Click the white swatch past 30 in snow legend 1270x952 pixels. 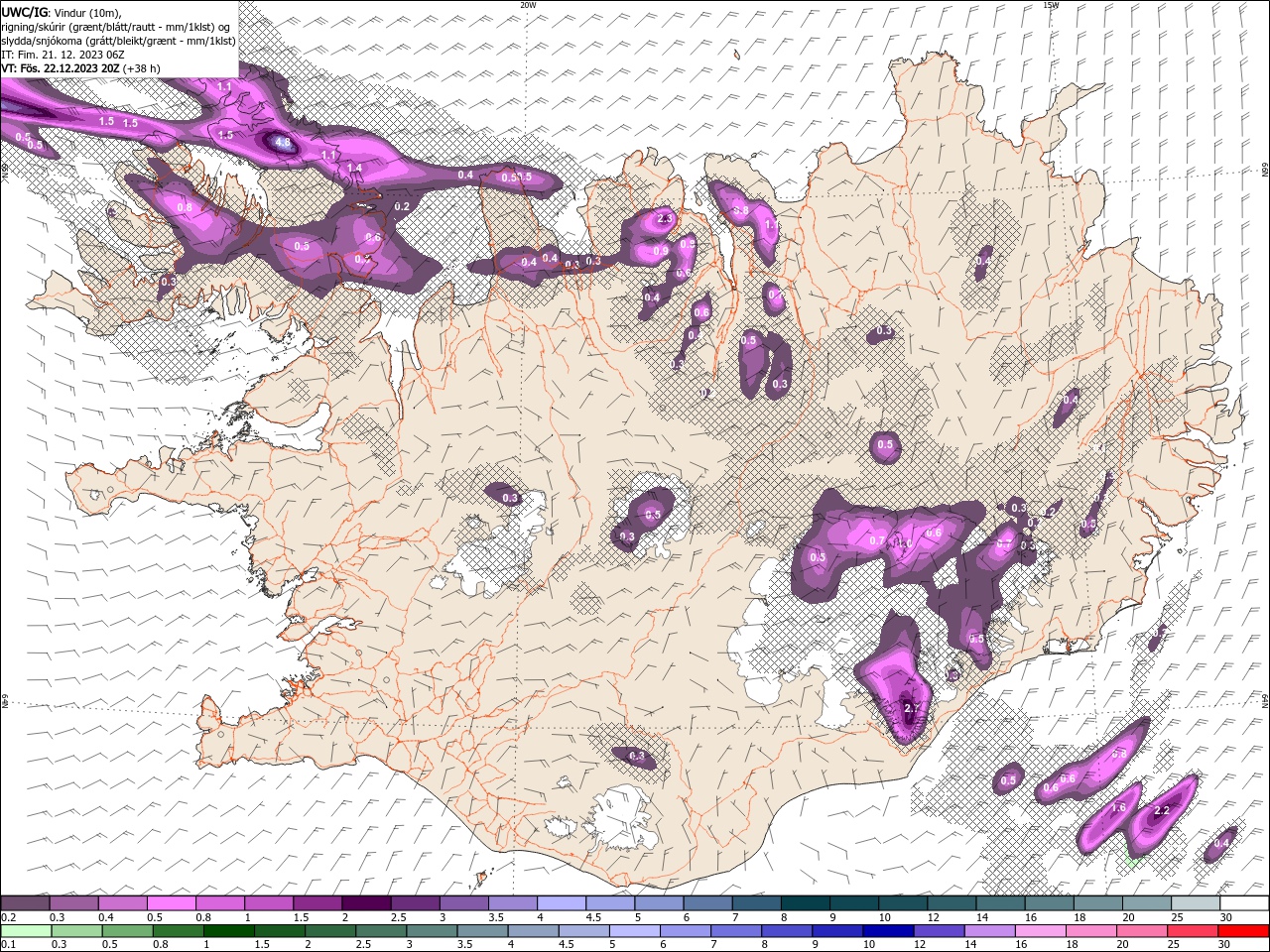click(1245, 903)
